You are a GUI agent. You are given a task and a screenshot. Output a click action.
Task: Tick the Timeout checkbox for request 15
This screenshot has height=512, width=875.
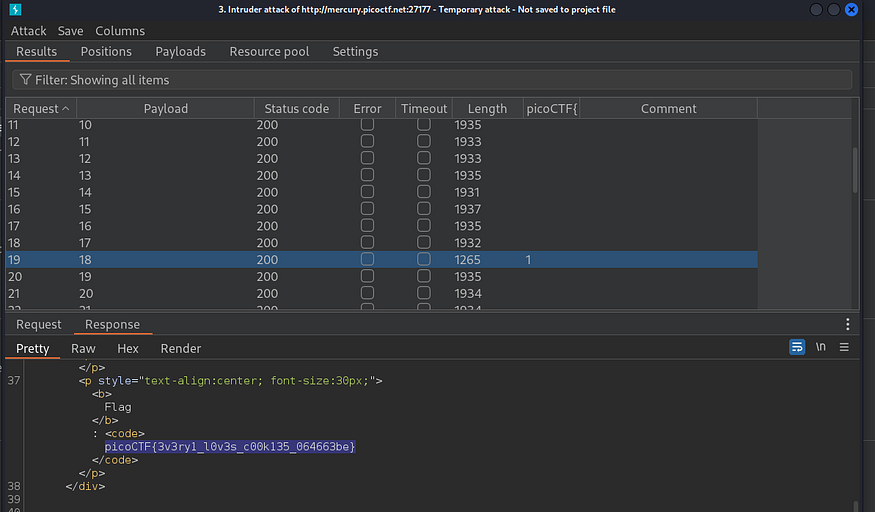coord(424,192)
